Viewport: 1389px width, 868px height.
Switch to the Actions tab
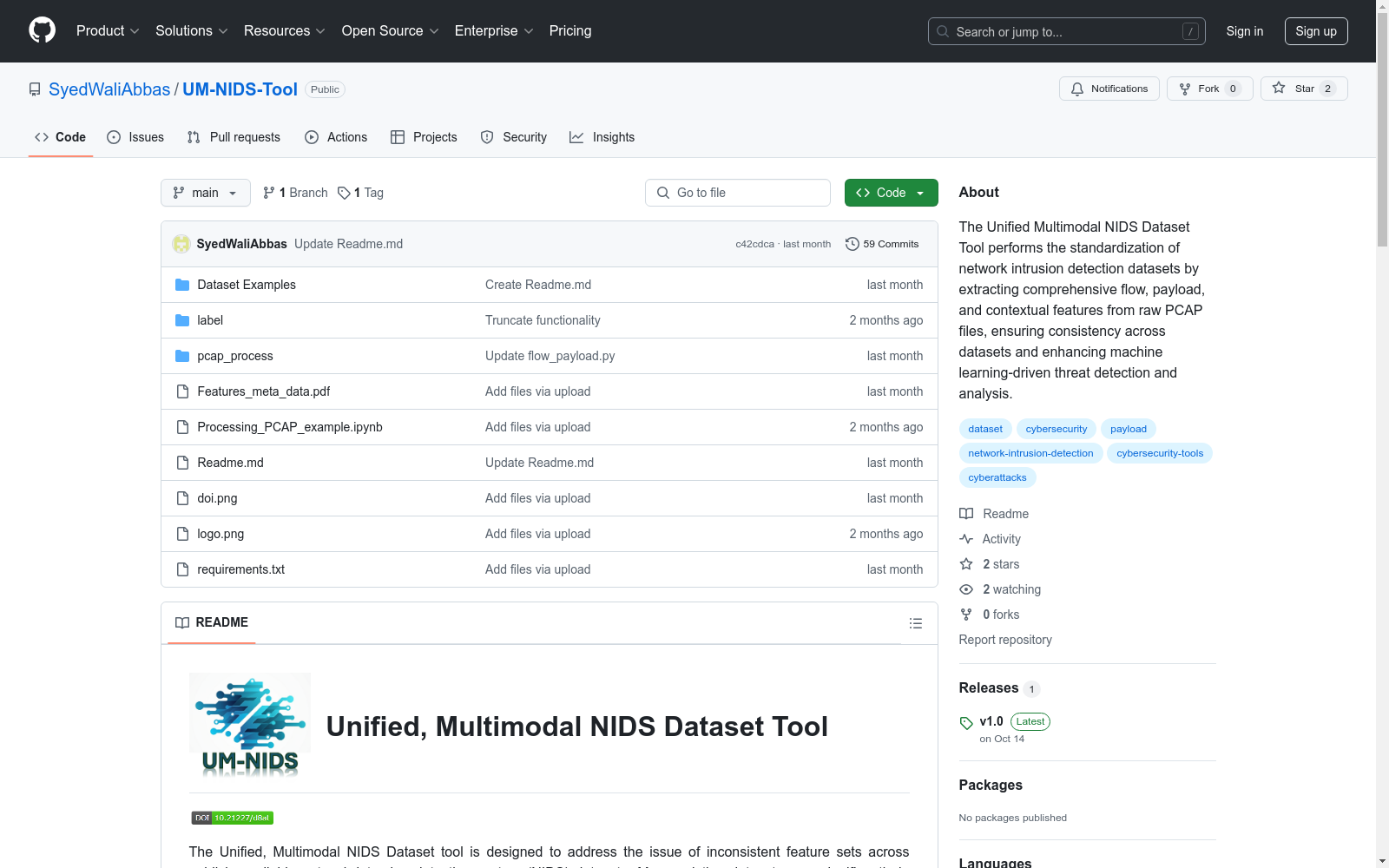pos(336,137)
